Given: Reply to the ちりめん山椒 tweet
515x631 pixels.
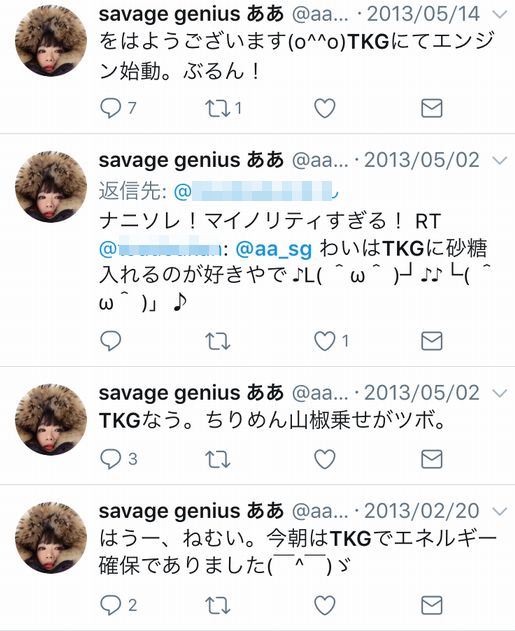Looking at the screenshot, I should (x=110, y=459).
